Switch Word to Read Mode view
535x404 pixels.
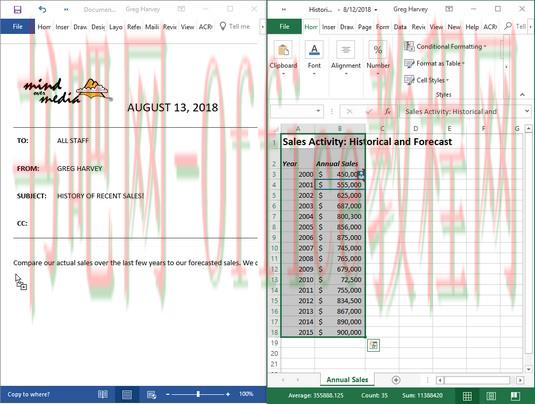tap(103, 394)
